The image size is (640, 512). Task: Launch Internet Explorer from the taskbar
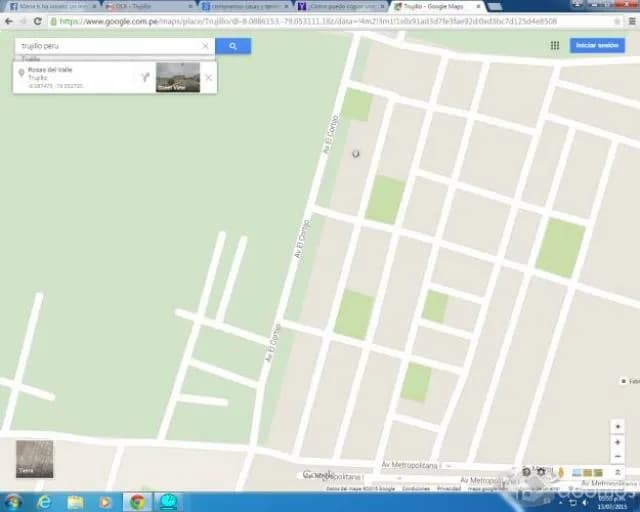pyautogui.click(x=43, y=502)
